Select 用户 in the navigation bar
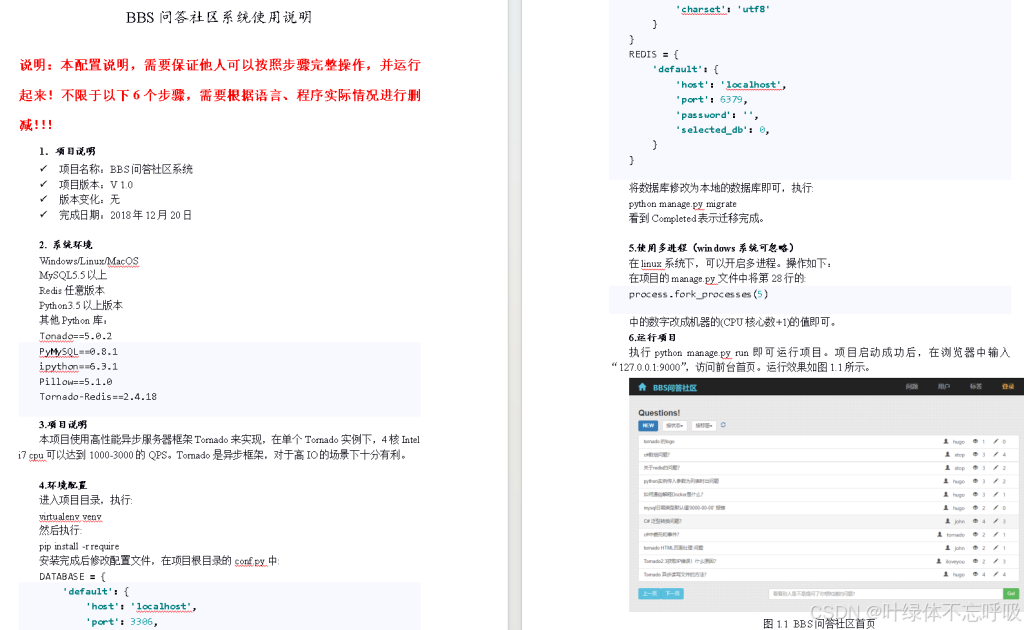Viewport: 1024px width, 630px height. tap(947, 386)
